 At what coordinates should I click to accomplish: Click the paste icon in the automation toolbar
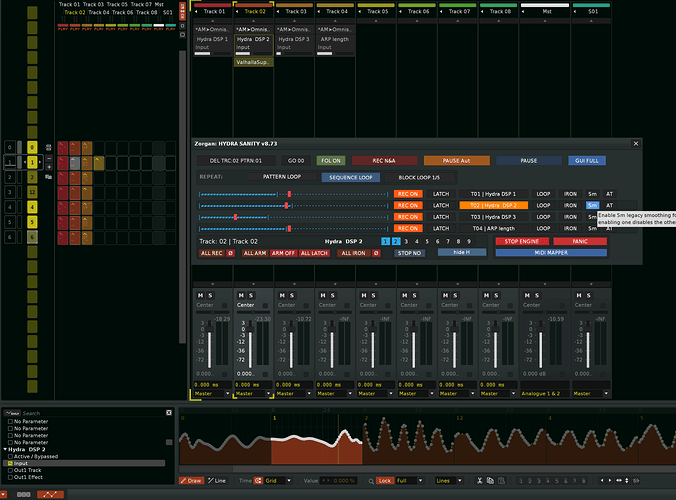coord(501,481)
